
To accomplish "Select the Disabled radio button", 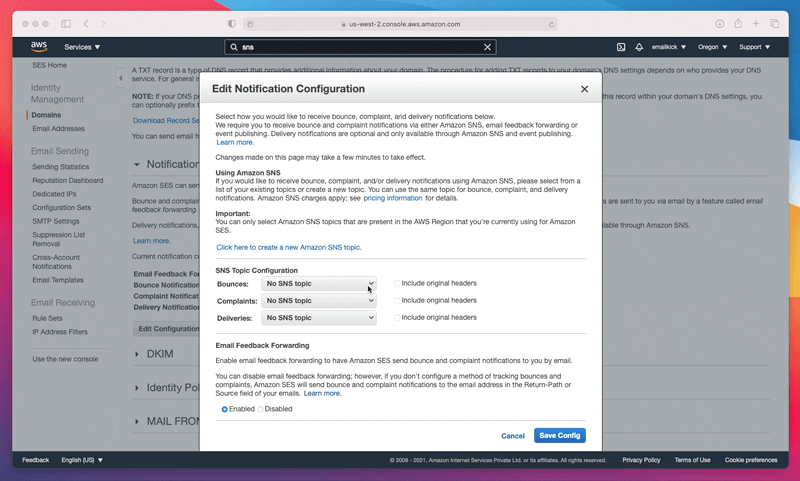I will click(260, 409).
